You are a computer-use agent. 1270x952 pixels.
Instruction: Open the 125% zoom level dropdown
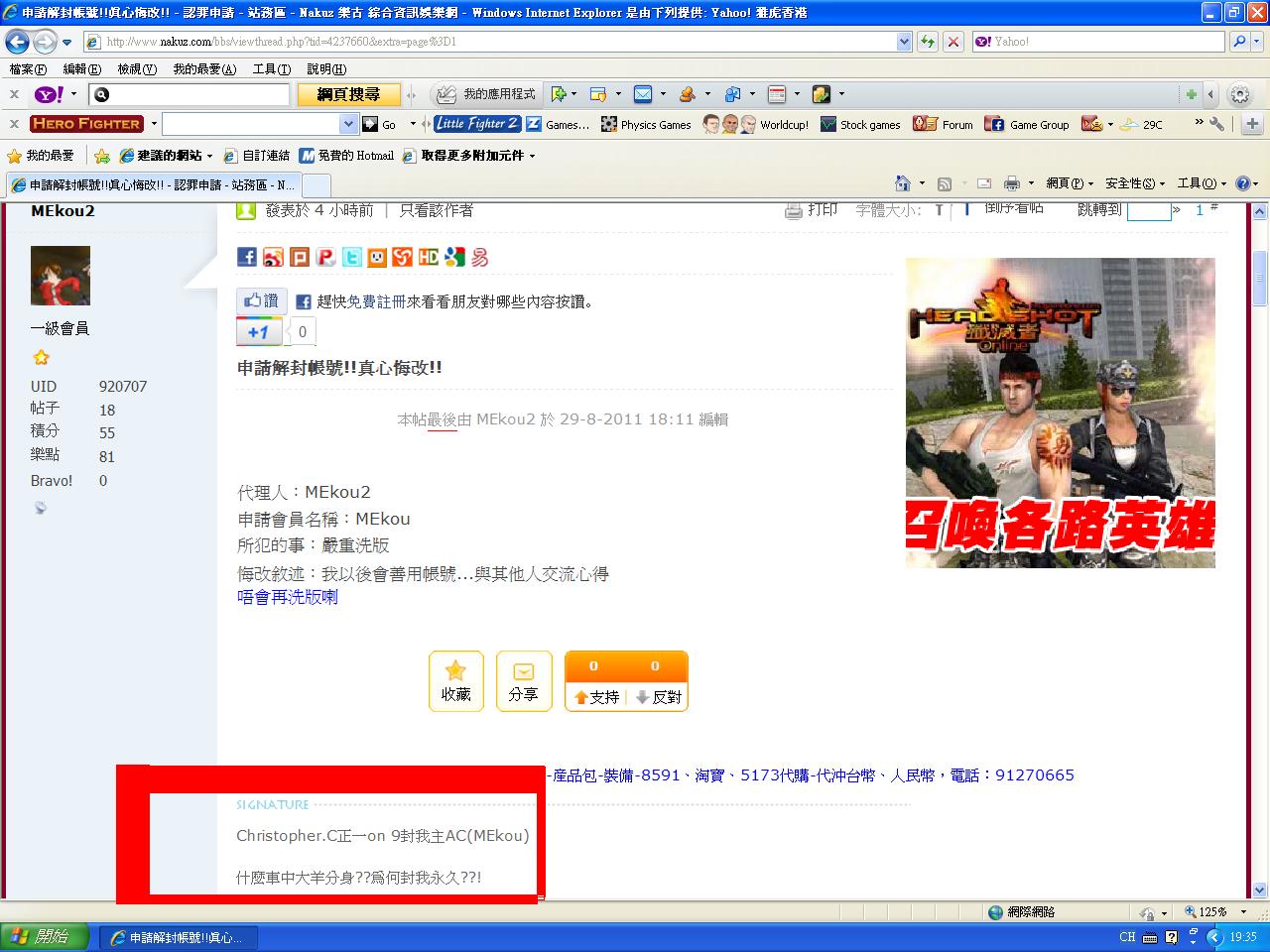click(1244, 911)
